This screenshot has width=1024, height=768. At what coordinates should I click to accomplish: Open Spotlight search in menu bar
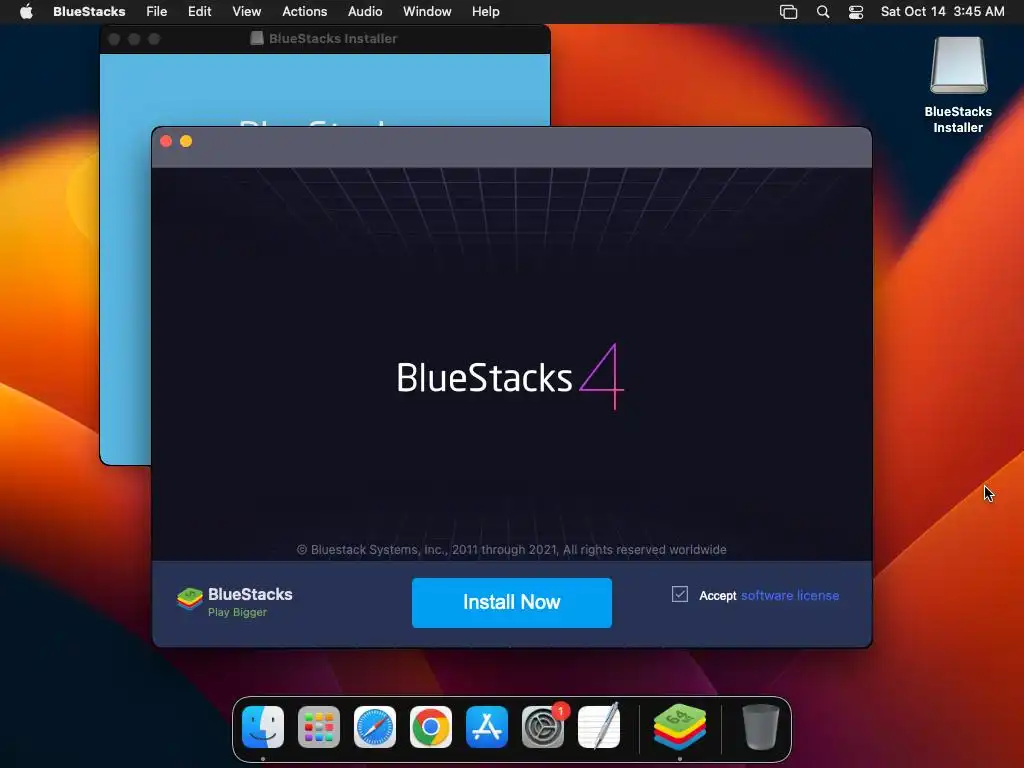(x=823, y=12)
